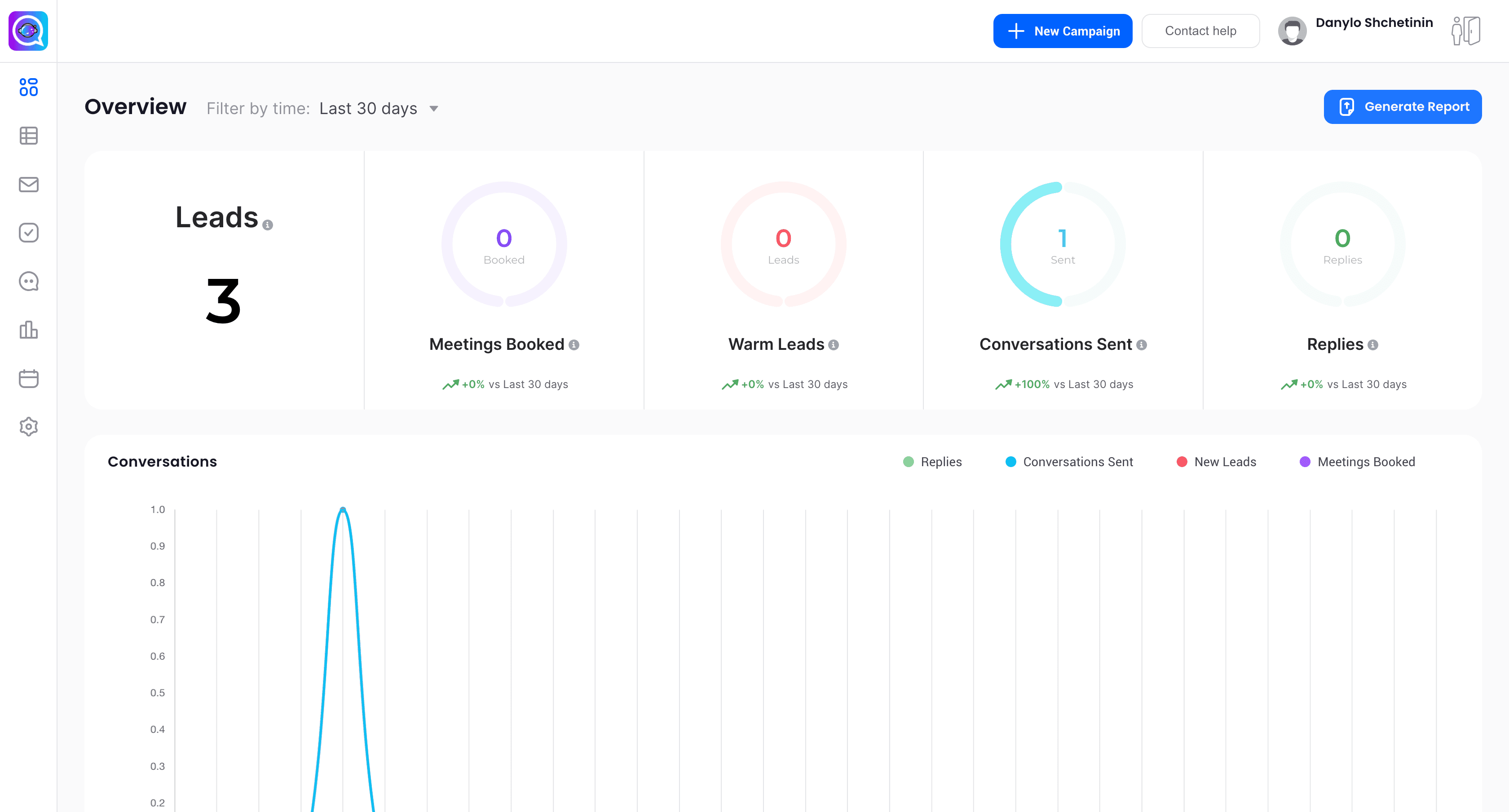Open the table list sidebar icon
1509x812 pixels.
pos(28,136)
